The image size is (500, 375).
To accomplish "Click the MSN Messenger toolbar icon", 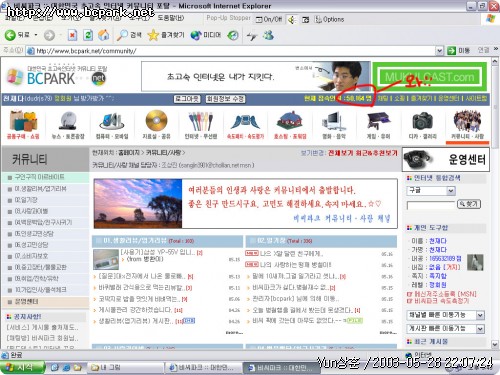I will (x=268, y=35).
